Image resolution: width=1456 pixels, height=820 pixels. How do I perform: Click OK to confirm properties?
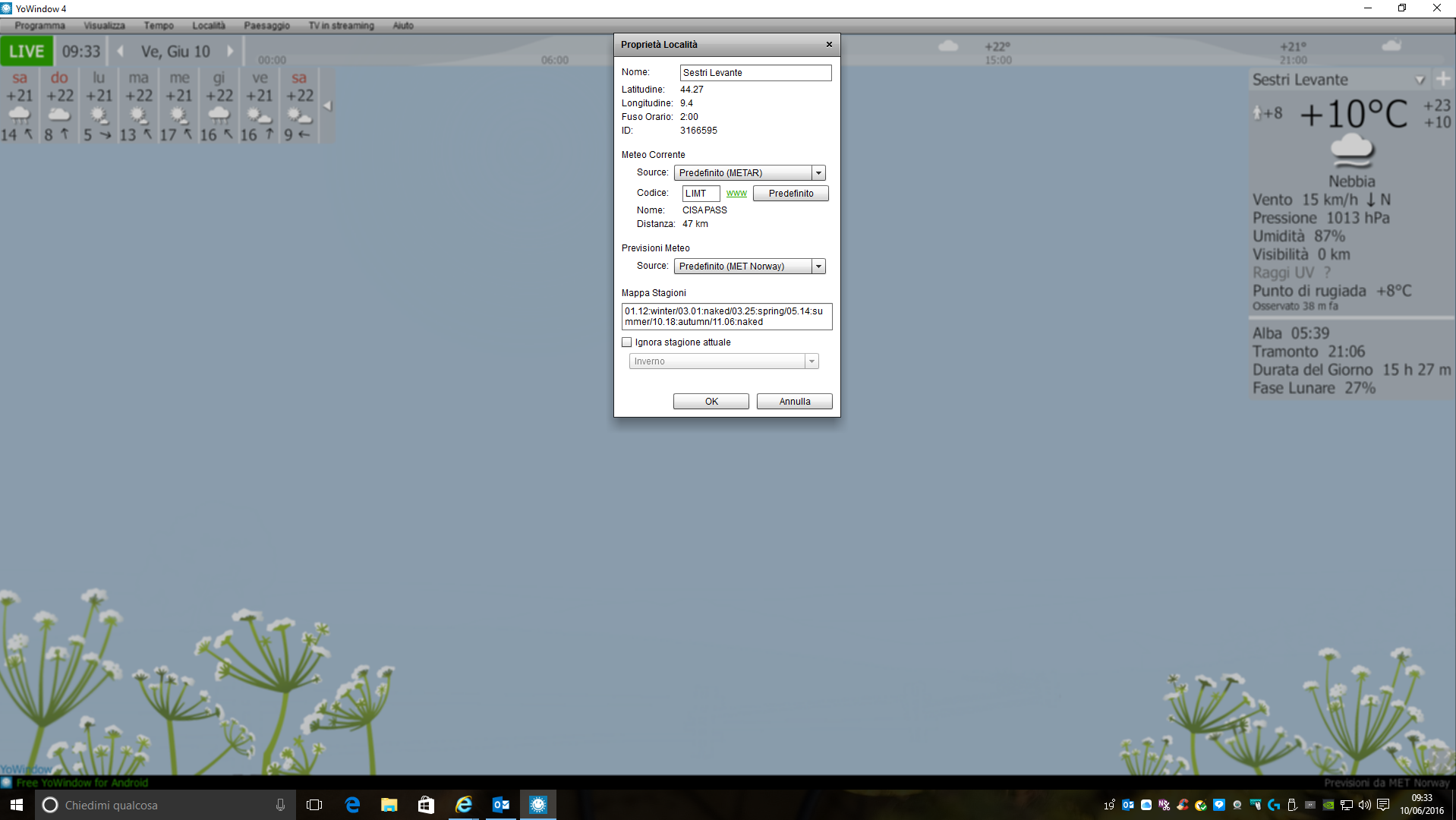click(x=711, y=402)
